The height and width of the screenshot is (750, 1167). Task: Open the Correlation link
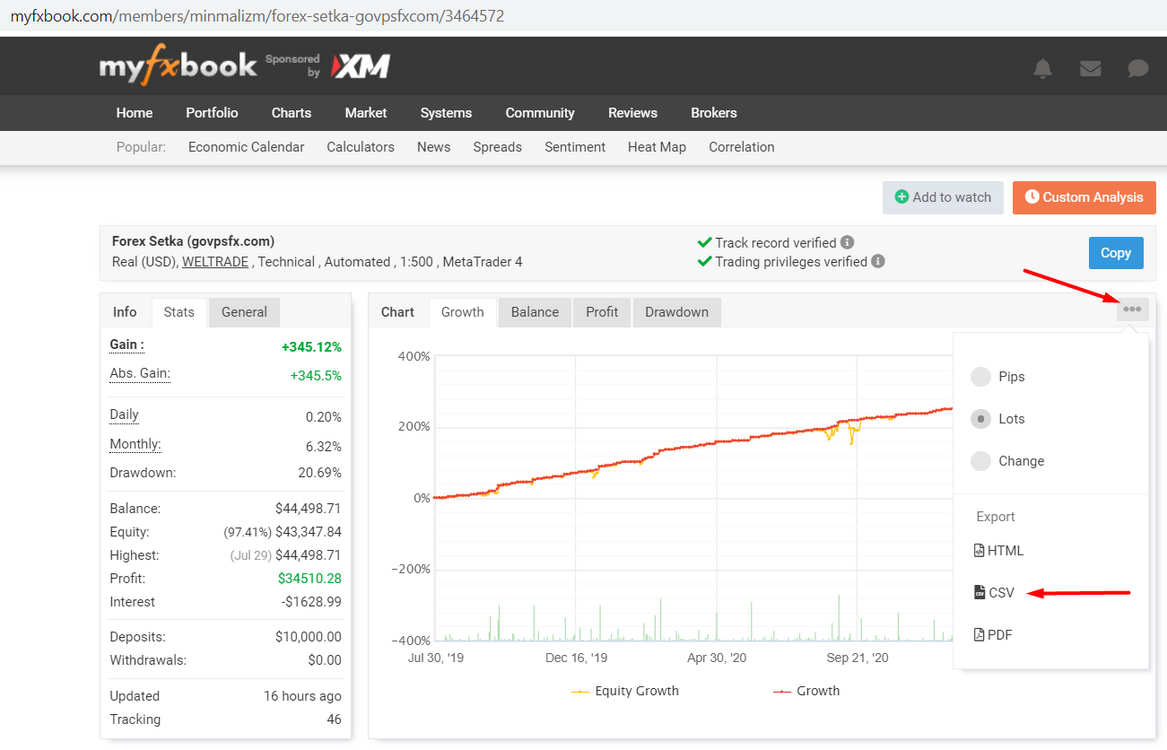[x=741, y=147]
